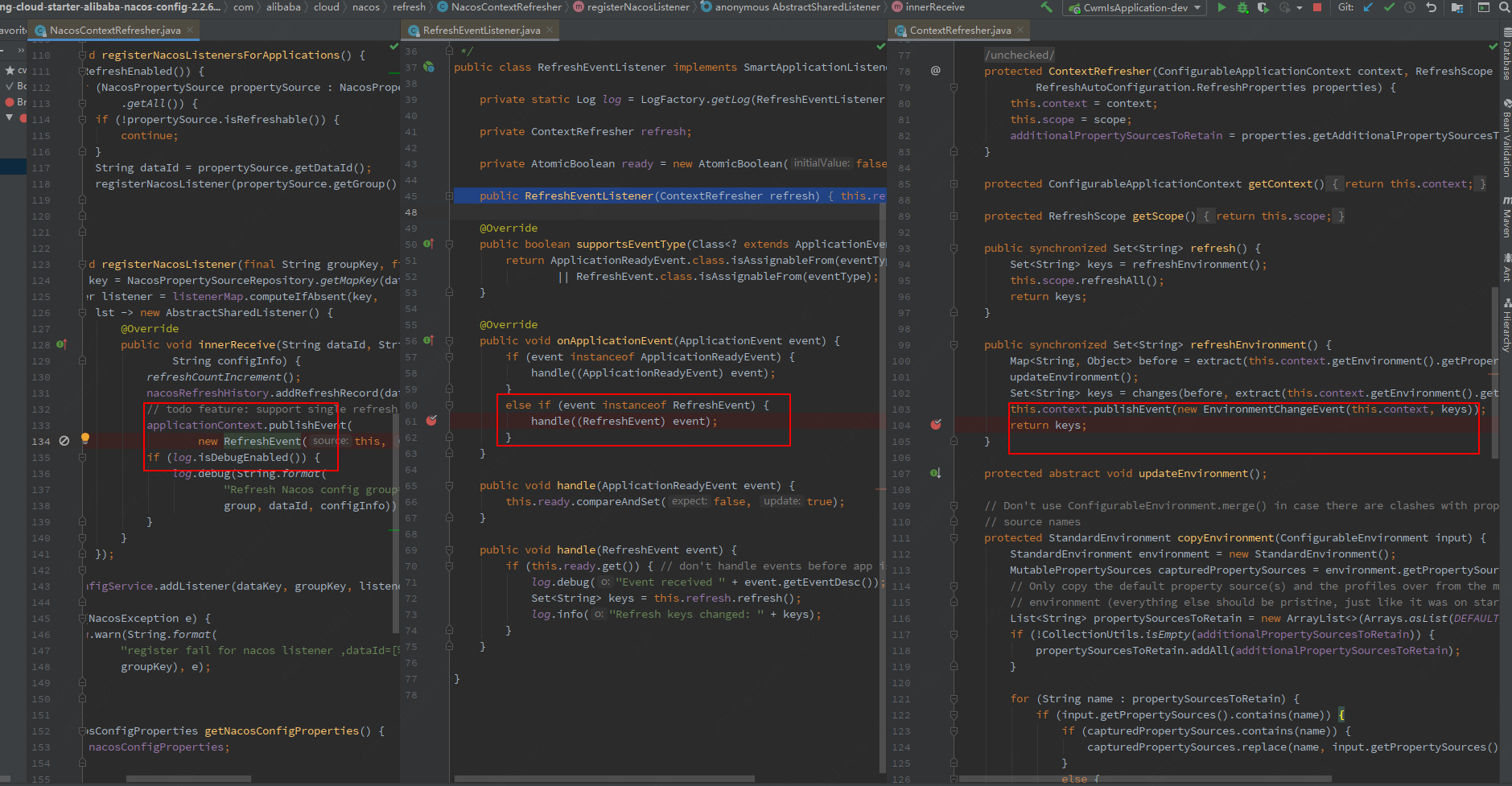Collapse supportsEventType fold at line 50
This screenshot has height=786, width=1512.
click(x=449, y=244)
